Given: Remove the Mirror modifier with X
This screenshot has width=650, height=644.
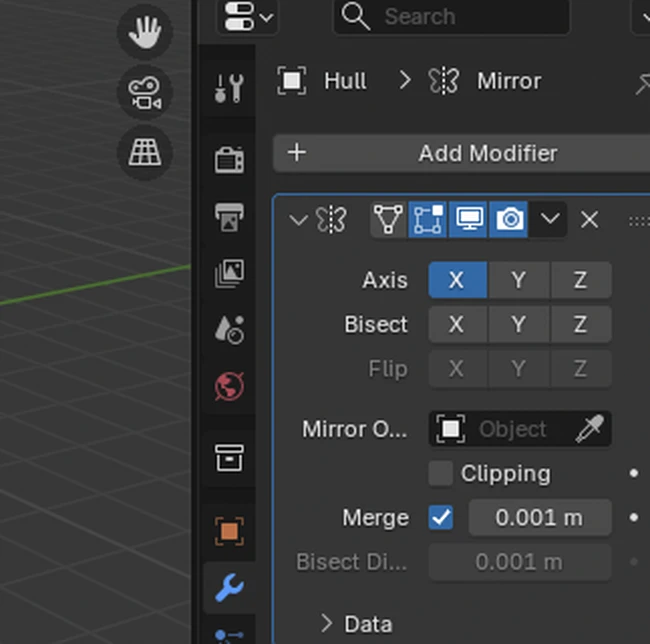Looking at the screenshot, I should click(589, 219).
